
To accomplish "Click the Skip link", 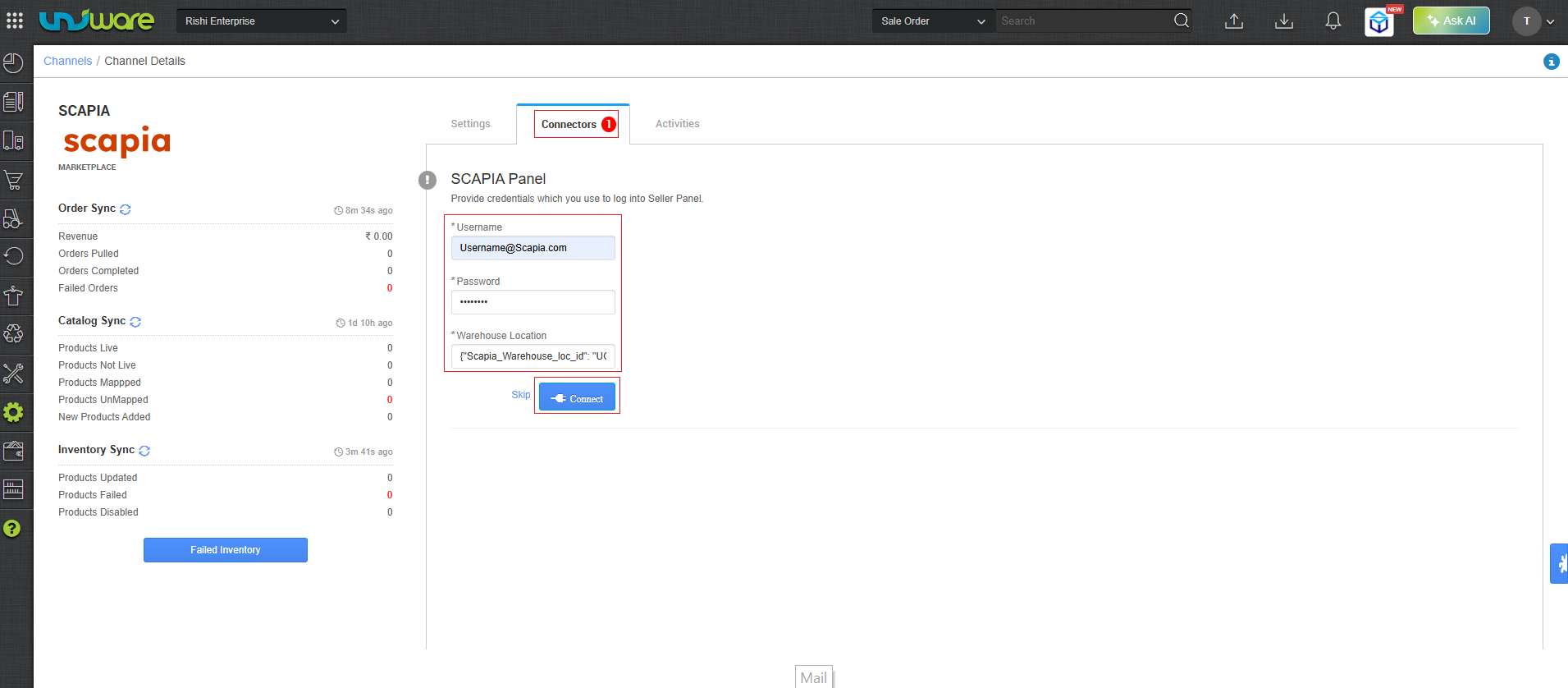I will pyautogui.click(x=521, y=395).
